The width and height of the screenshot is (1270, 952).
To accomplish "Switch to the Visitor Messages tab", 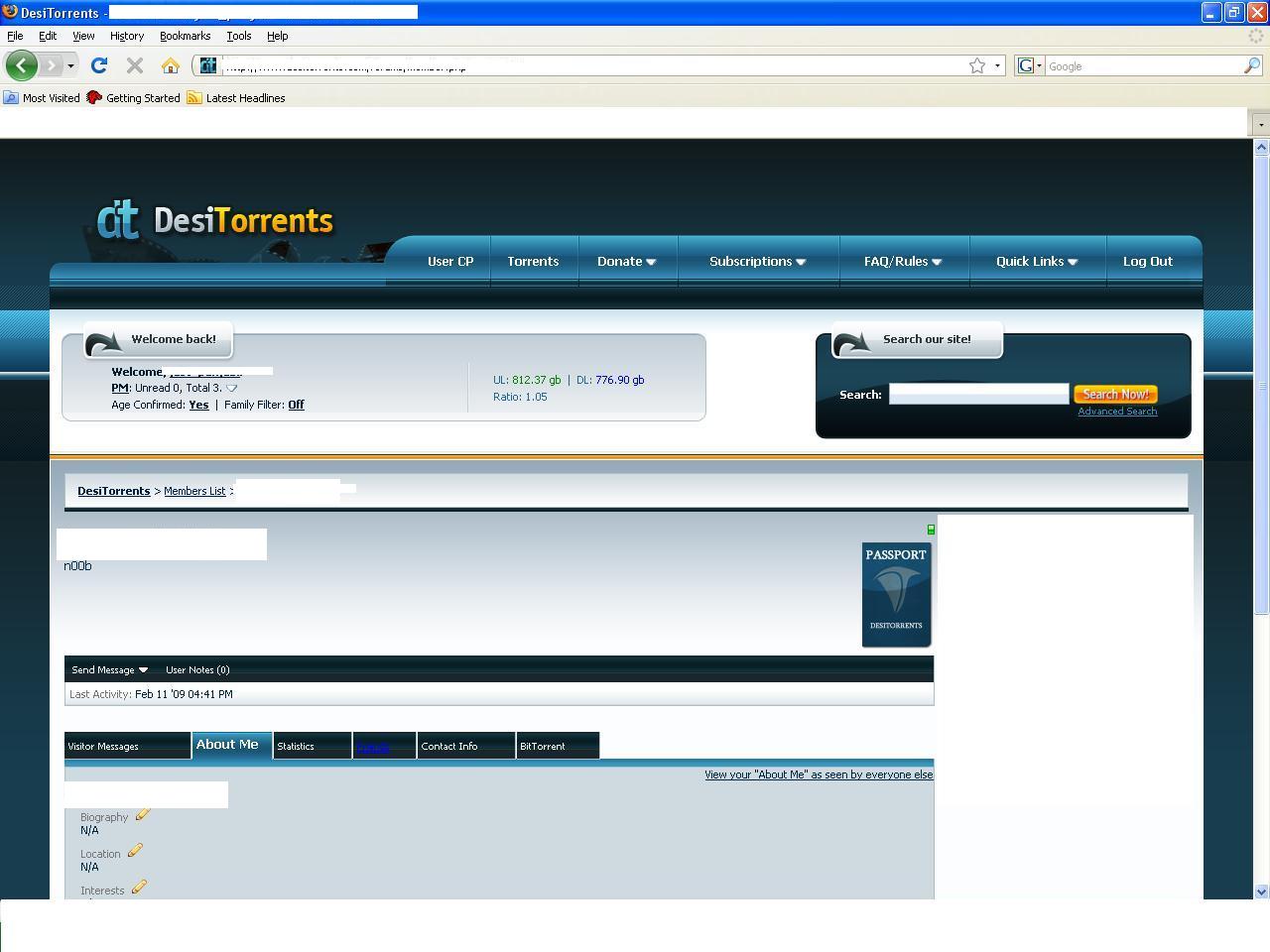I will coord(127,746).
